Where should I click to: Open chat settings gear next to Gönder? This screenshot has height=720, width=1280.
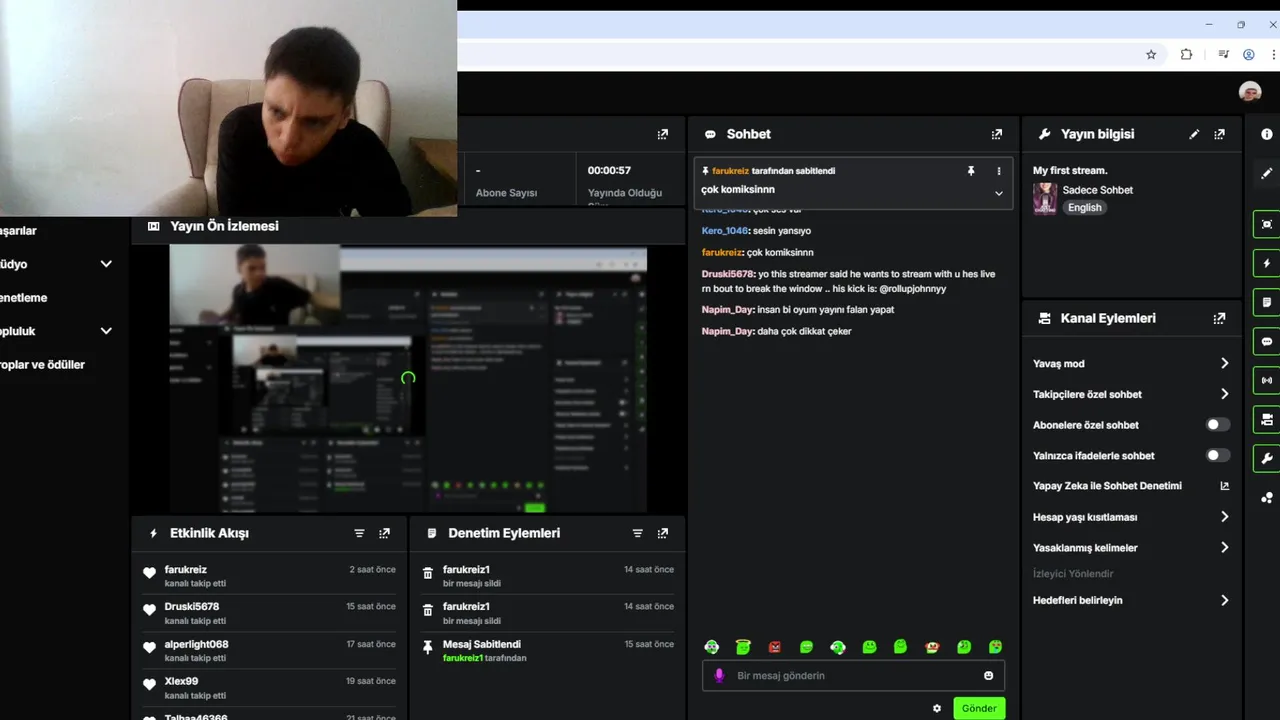(937, 708)
